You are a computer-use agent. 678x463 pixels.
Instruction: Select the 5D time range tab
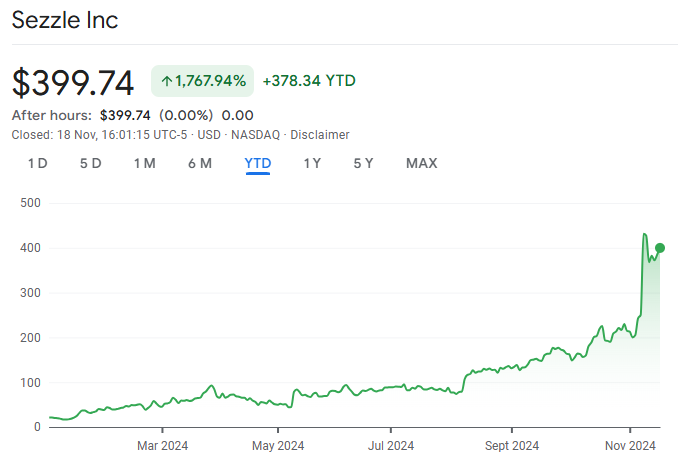click(90, 163)
